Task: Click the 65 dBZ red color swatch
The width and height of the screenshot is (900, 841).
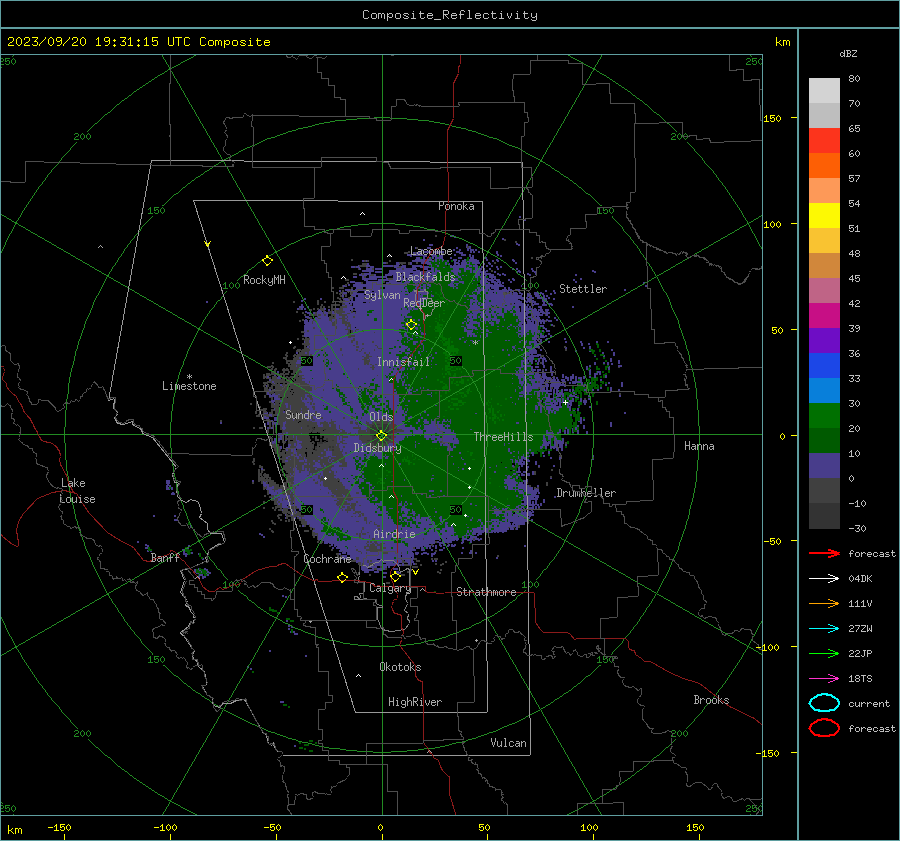Action: [824, 140]
